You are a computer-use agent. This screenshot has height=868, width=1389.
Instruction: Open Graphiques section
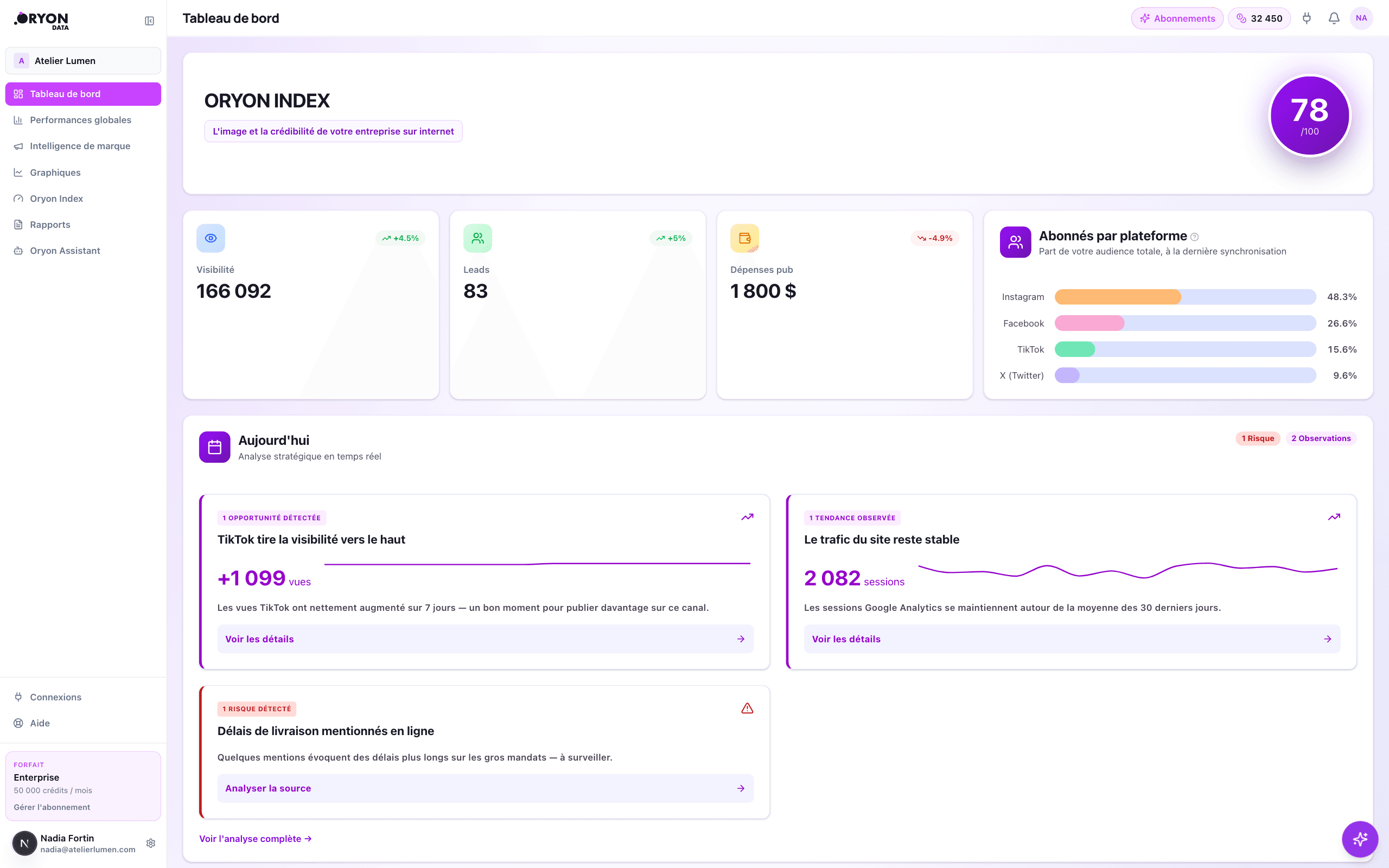coord(83,173)
